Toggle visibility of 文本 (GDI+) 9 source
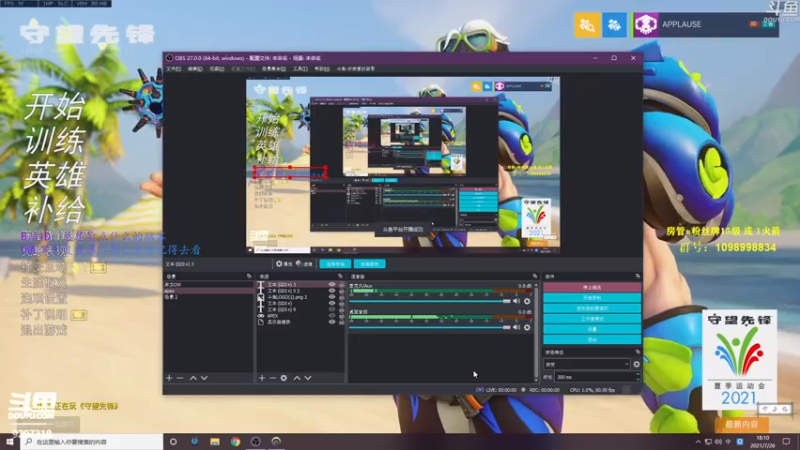 (x=332, y=310)
